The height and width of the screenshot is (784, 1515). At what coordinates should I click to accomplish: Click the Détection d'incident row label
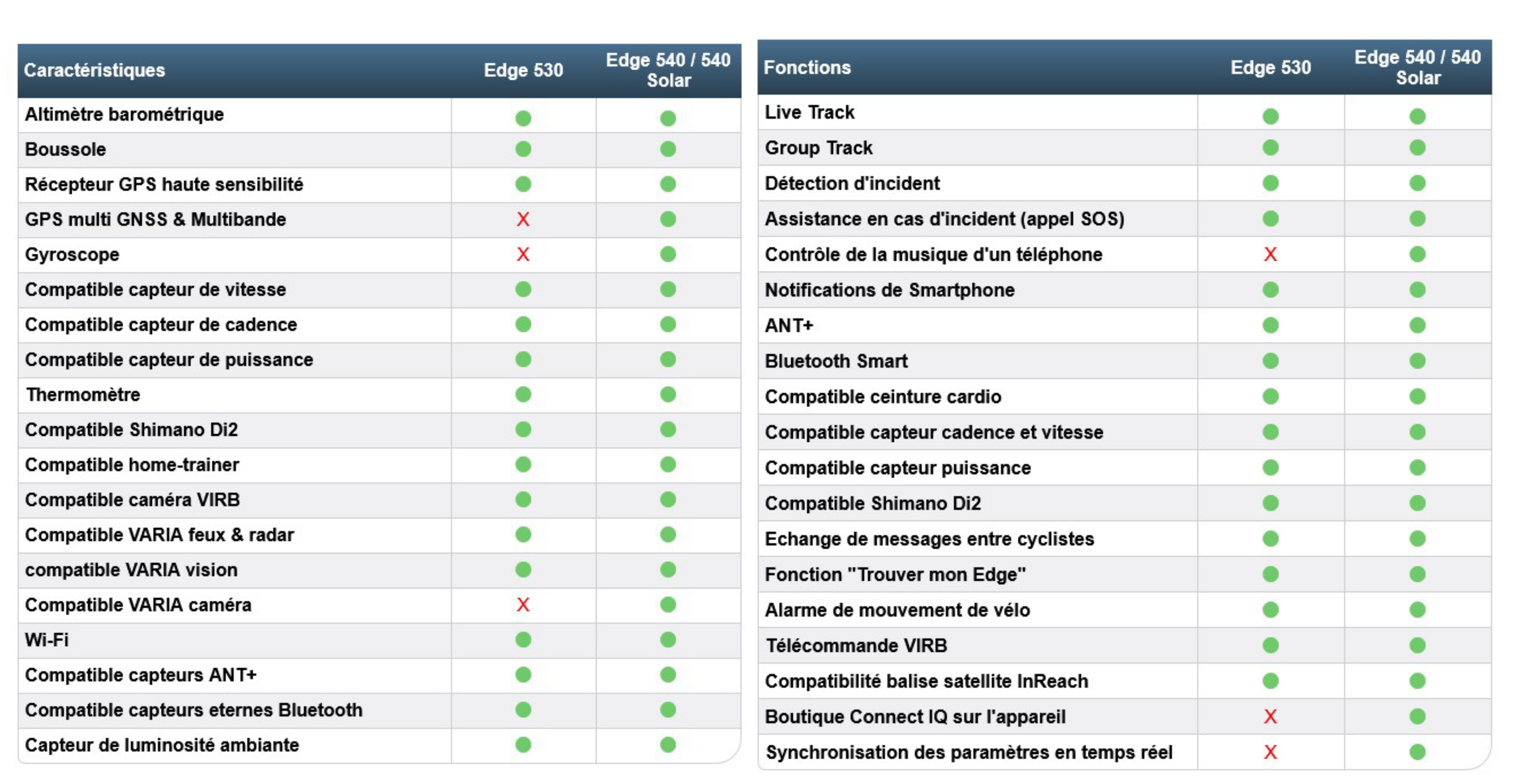[x=851, y=183]
